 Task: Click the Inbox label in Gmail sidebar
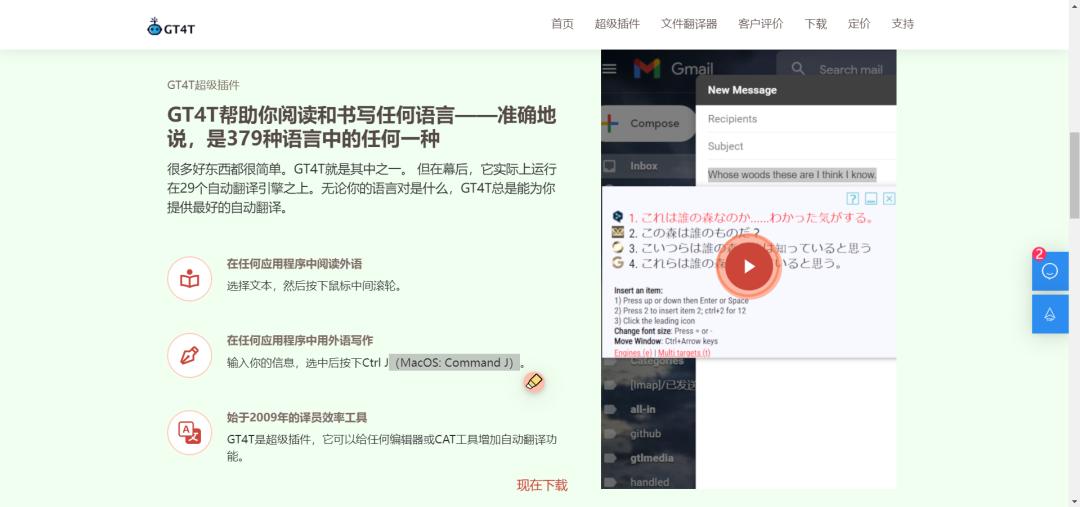click(643, 166)
